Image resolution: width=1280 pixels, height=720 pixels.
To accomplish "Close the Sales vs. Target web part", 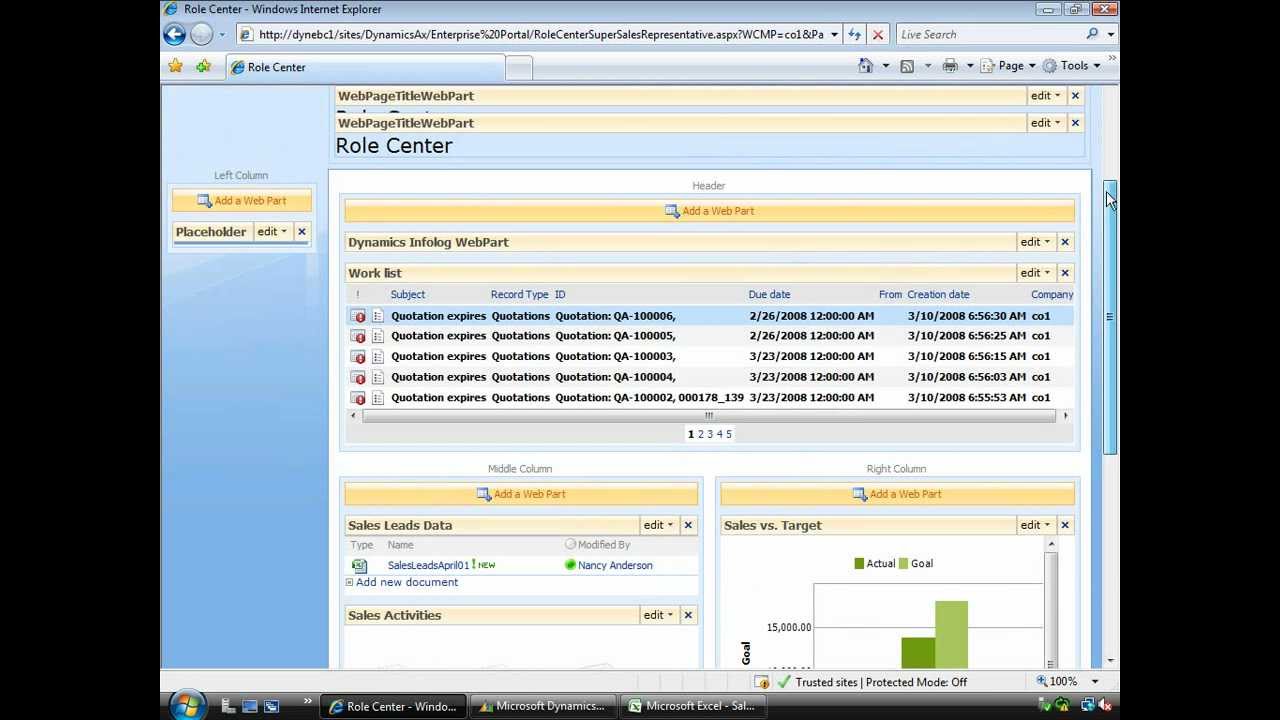I will tap(1065, 525).
